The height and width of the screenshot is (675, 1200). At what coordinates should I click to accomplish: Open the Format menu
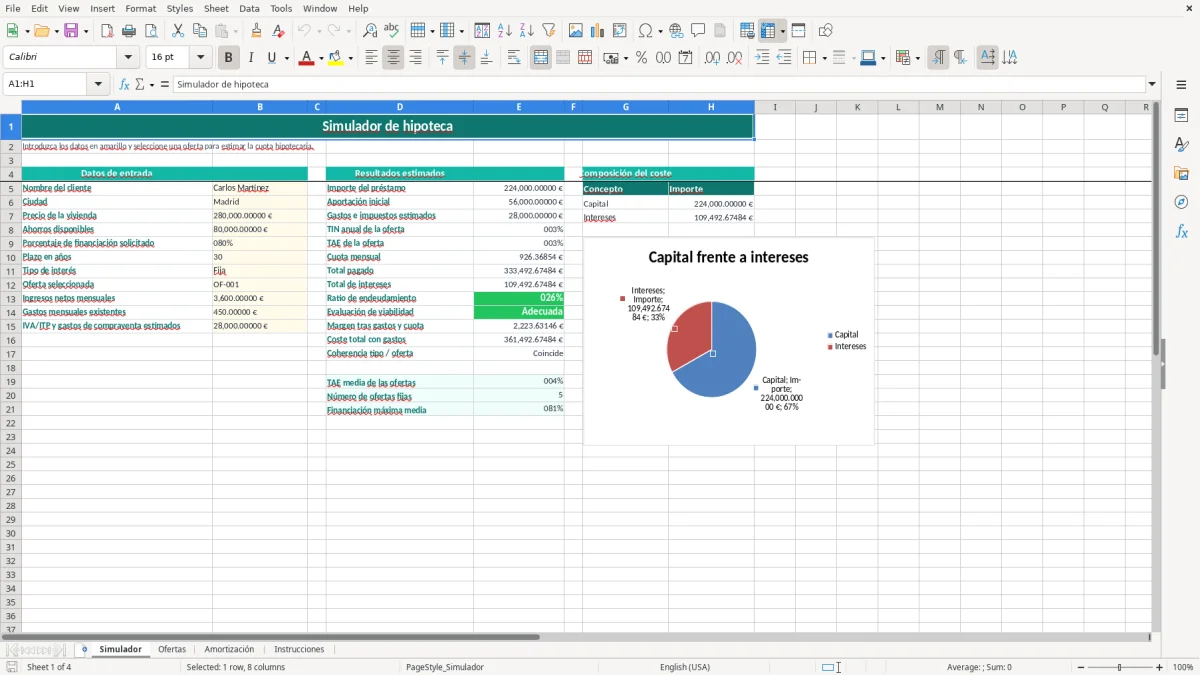point(140,8)
